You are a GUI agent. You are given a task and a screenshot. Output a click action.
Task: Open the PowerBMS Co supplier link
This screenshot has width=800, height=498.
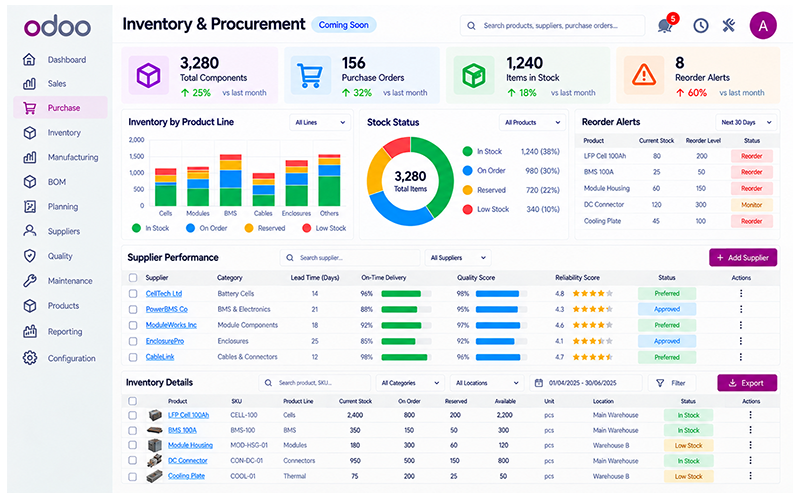[167, 309]
